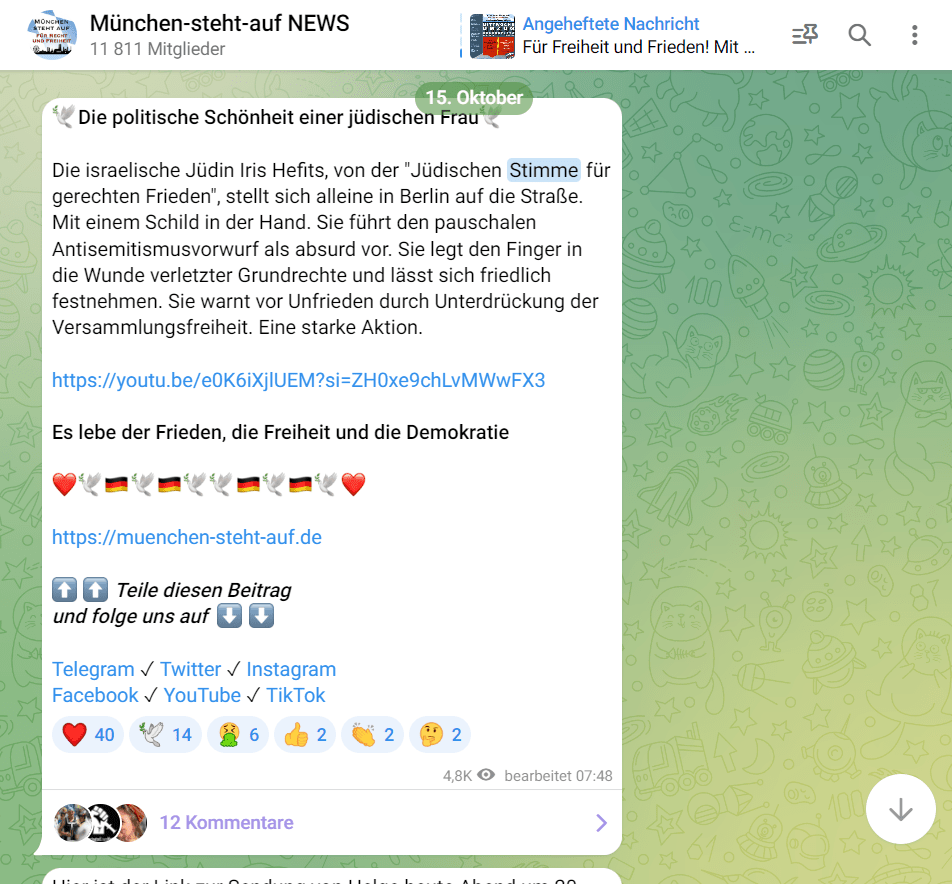The width and height of the screenshot is (952, 884).
Task: Click the search magnifier icon
Action: [x=859, y=35]
